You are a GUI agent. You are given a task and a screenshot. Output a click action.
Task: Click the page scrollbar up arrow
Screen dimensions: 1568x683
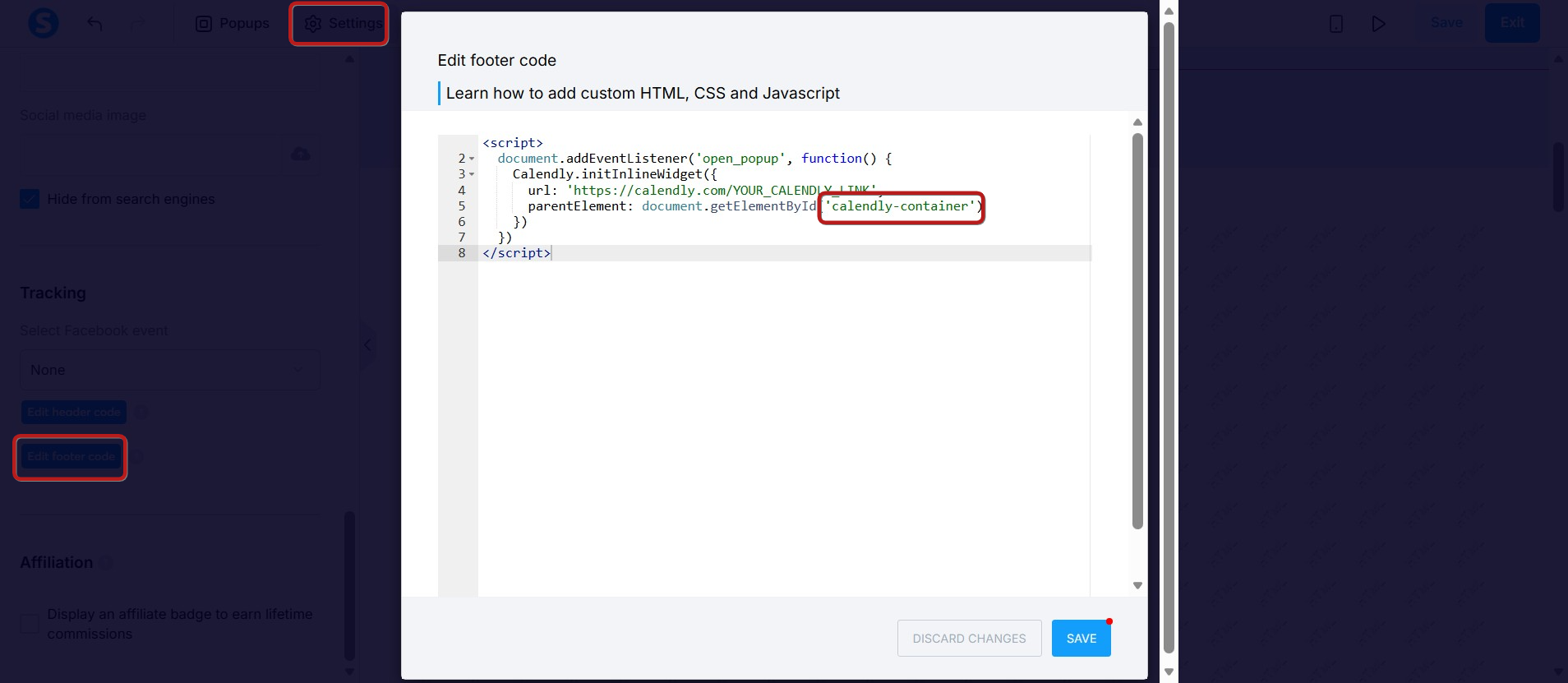point(1169,11)
